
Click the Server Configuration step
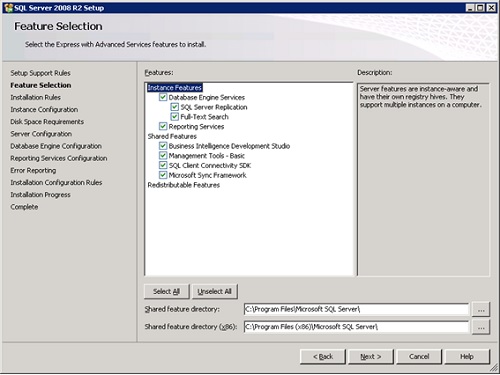41,134
